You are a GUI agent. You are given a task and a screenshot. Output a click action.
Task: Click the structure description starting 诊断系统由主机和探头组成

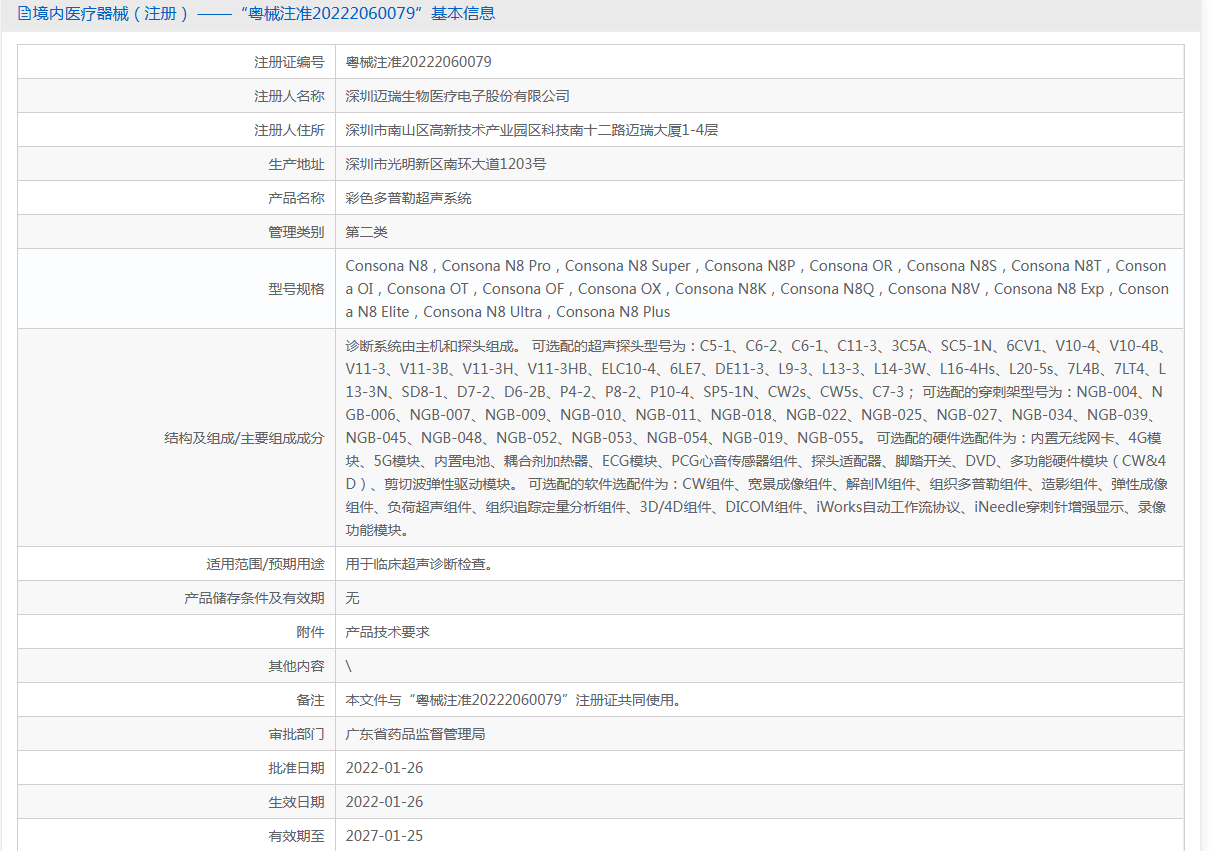pos(757,438)
